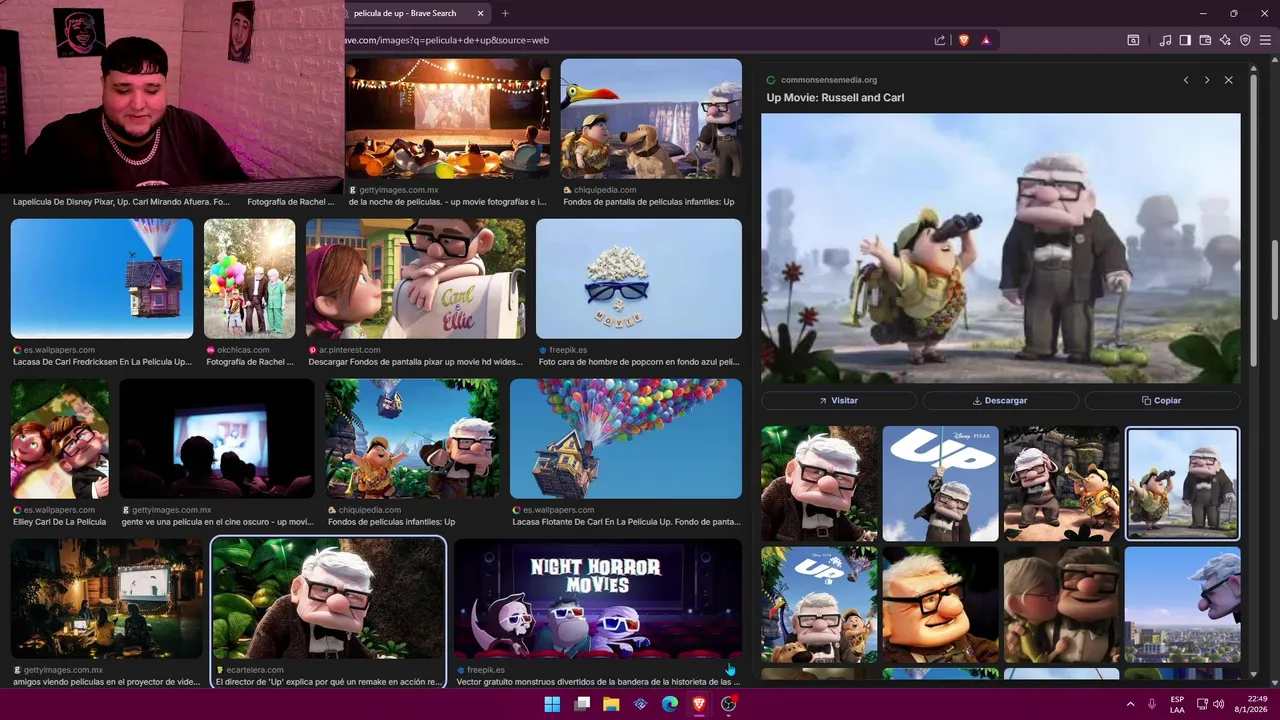
Task: Click 'Vector gratuito monstruos divertidos' caption
Action: tap(598, 682)
